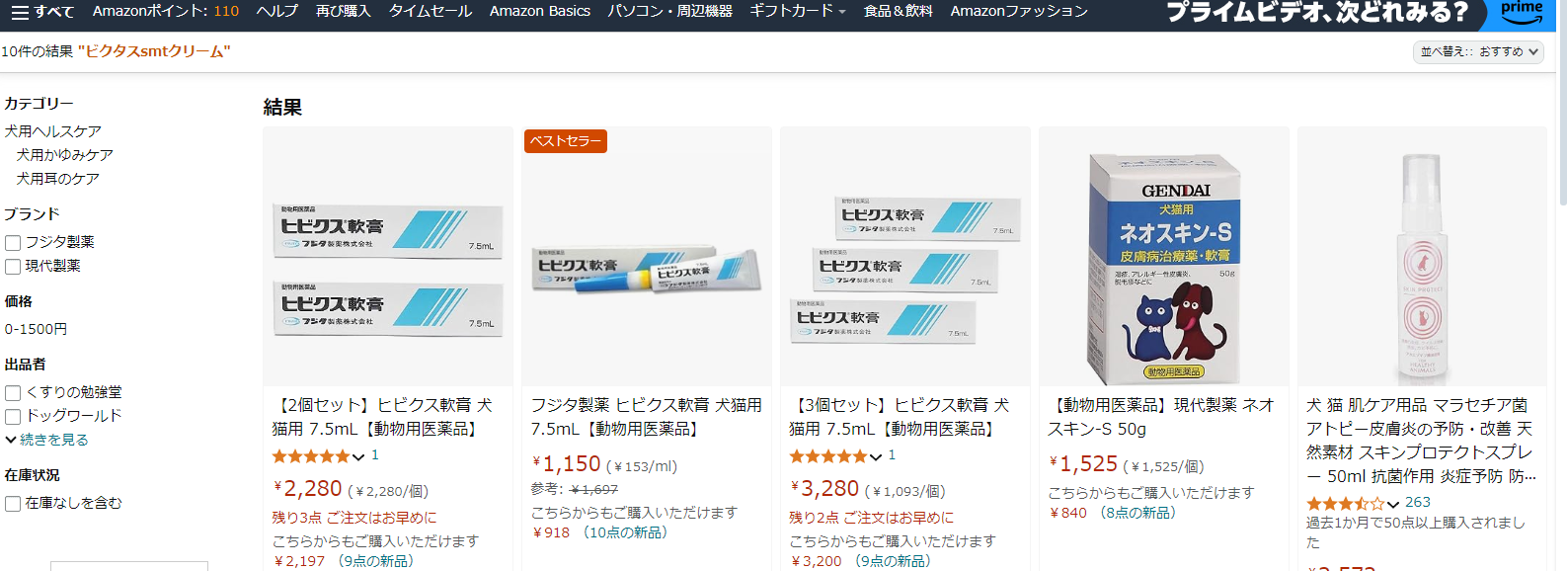Select 犬用ヘルスケア category
The image size is (1568, 571).
(52, 131)
